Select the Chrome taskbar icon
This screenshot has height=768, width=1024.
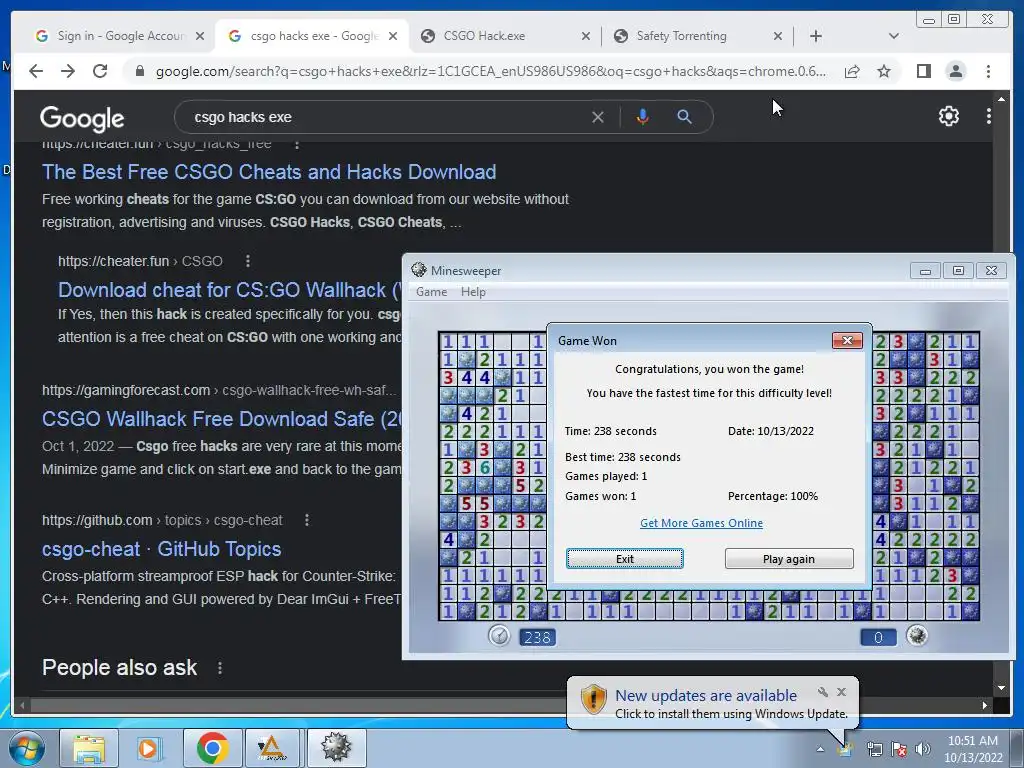click(212, 748)
